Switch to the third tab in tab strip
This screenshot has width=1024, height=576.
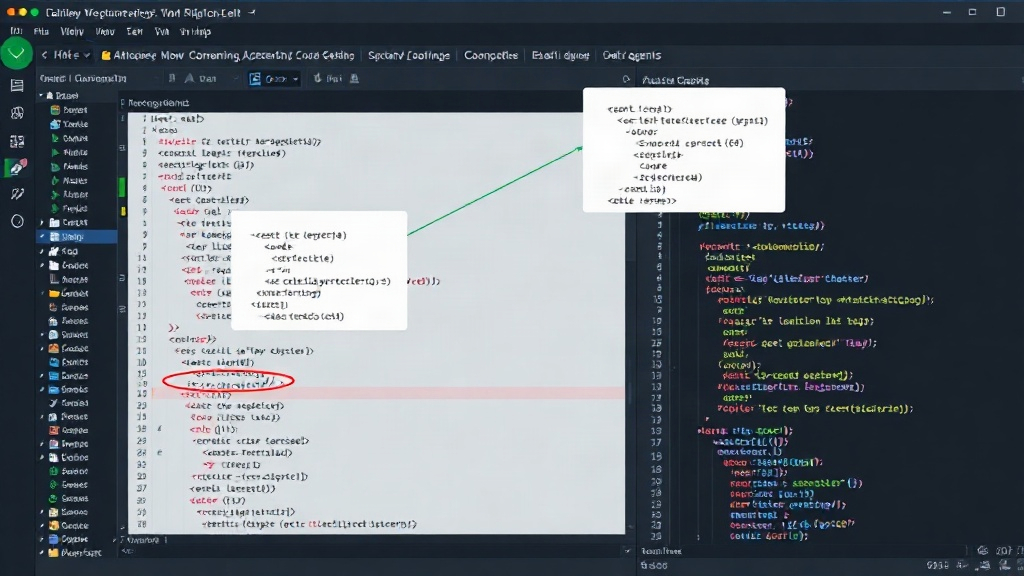tap(490, 56)
